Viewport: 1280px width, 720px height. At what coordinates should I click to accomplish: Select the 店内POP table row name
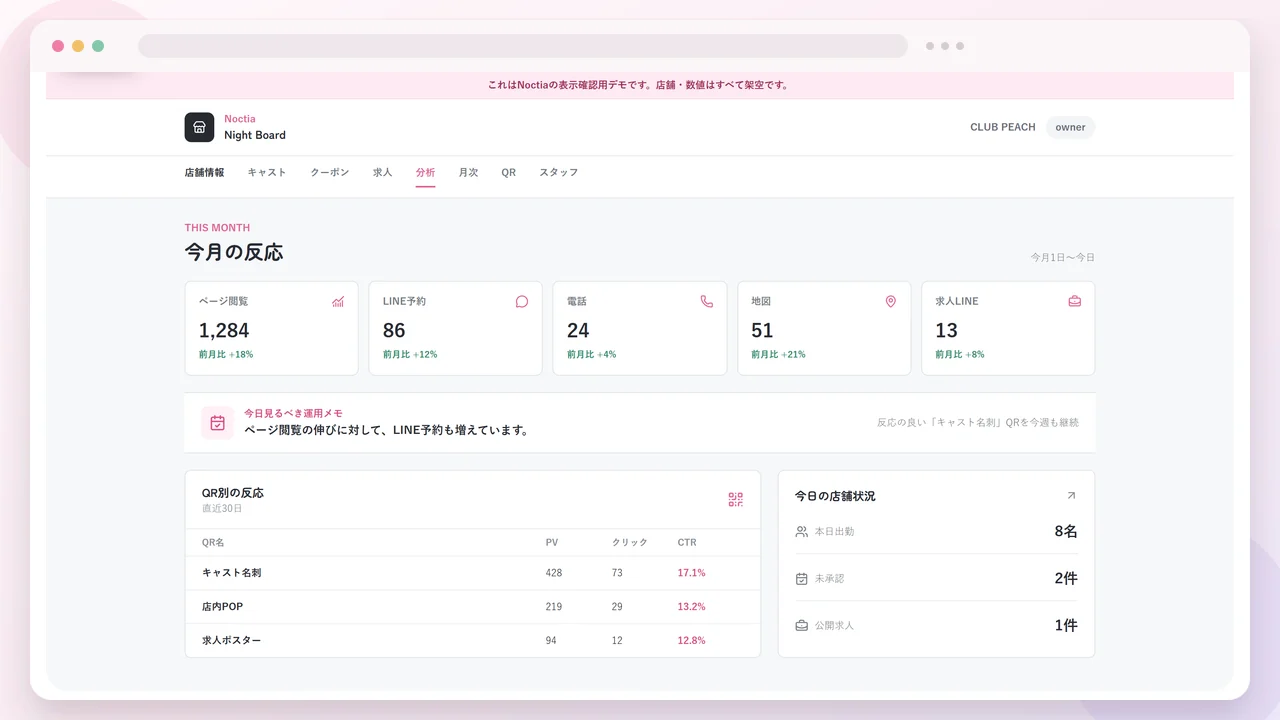click(223, 607)
